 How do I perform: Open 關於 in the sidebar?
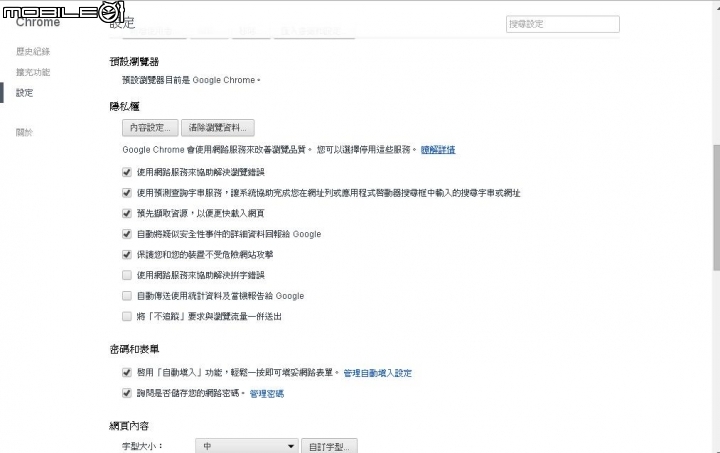(25, 132)
